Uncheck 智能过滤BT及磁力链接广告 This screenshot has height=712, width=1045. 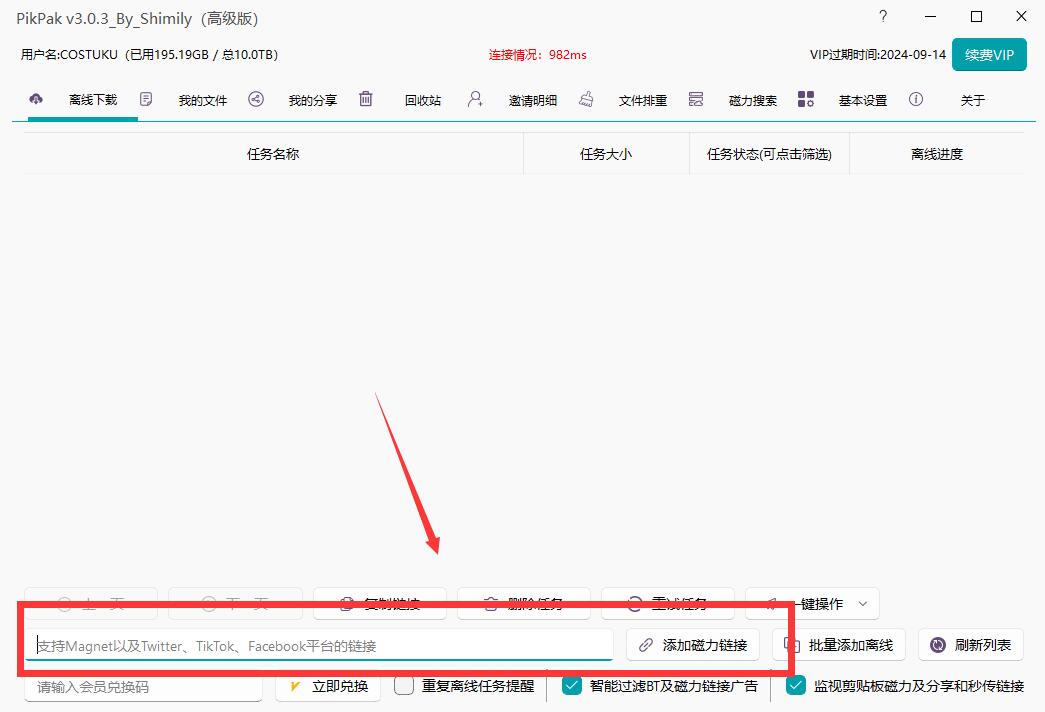tap(572, 686)
